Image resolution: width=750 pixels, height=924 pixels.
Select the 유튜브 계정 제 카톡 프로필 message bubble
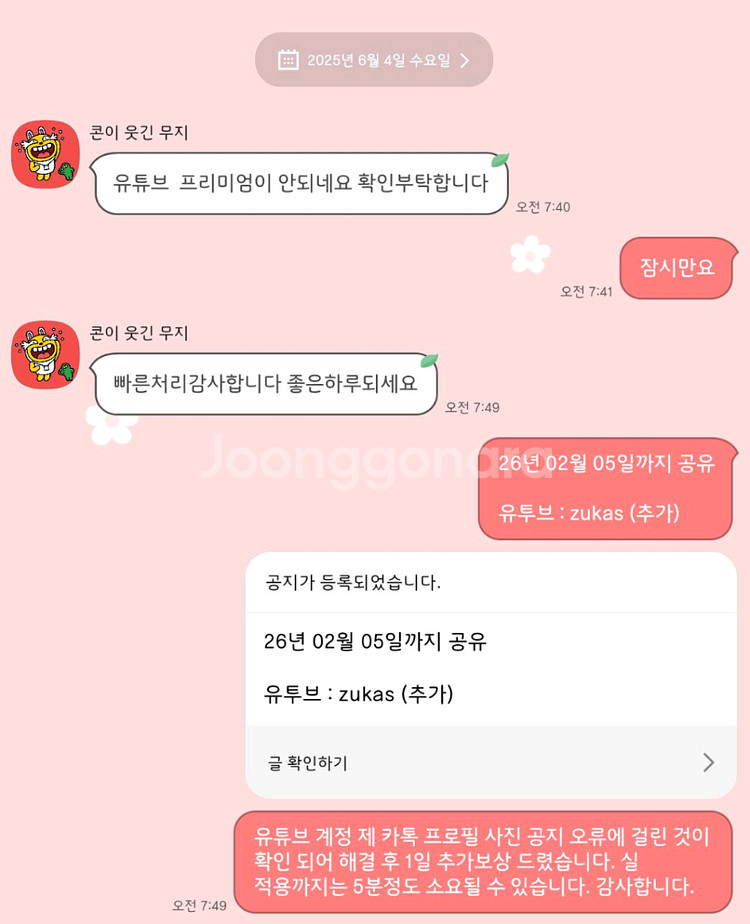[x=483, y=862]
